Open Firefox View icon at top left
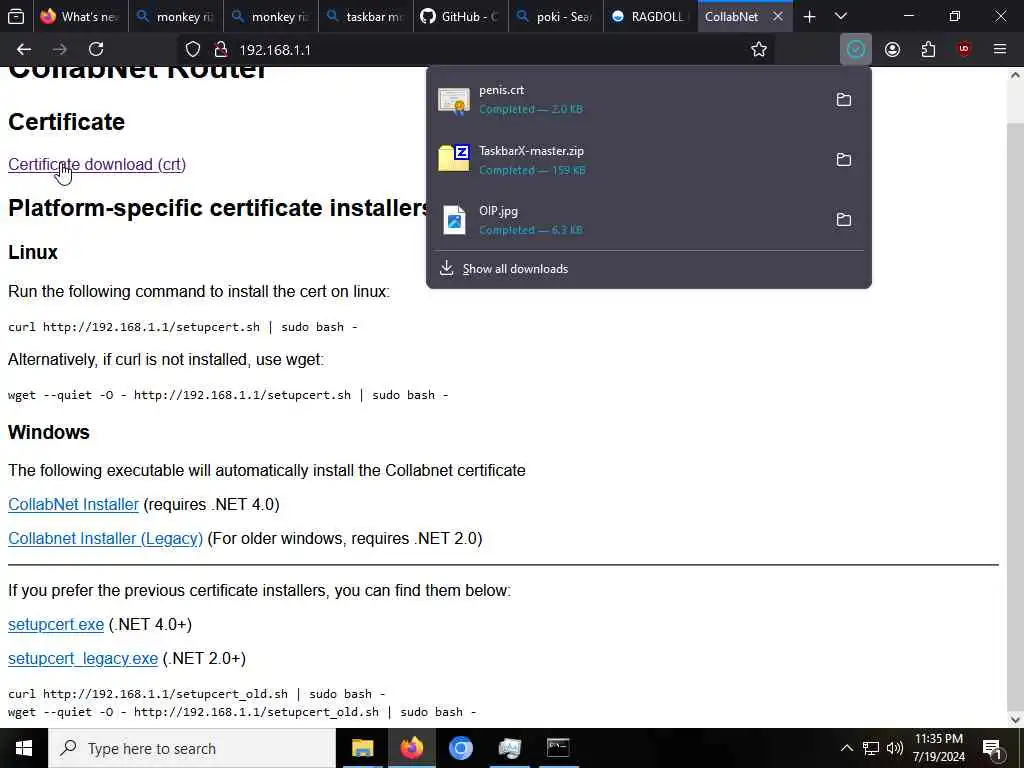 point(16,16)
